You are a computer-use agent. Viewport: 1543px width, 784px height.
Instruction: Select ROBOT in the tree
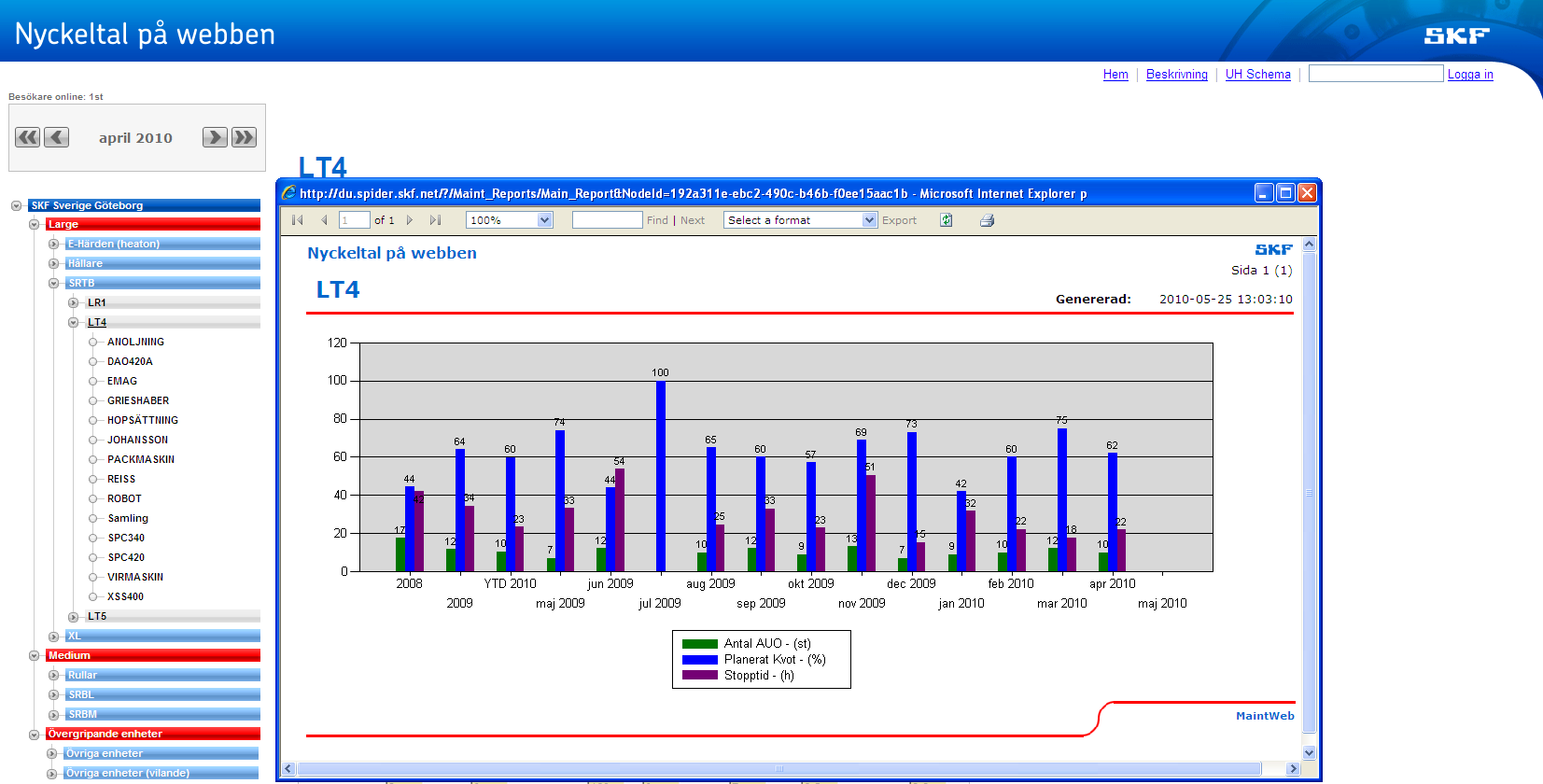tap(124, 498)
